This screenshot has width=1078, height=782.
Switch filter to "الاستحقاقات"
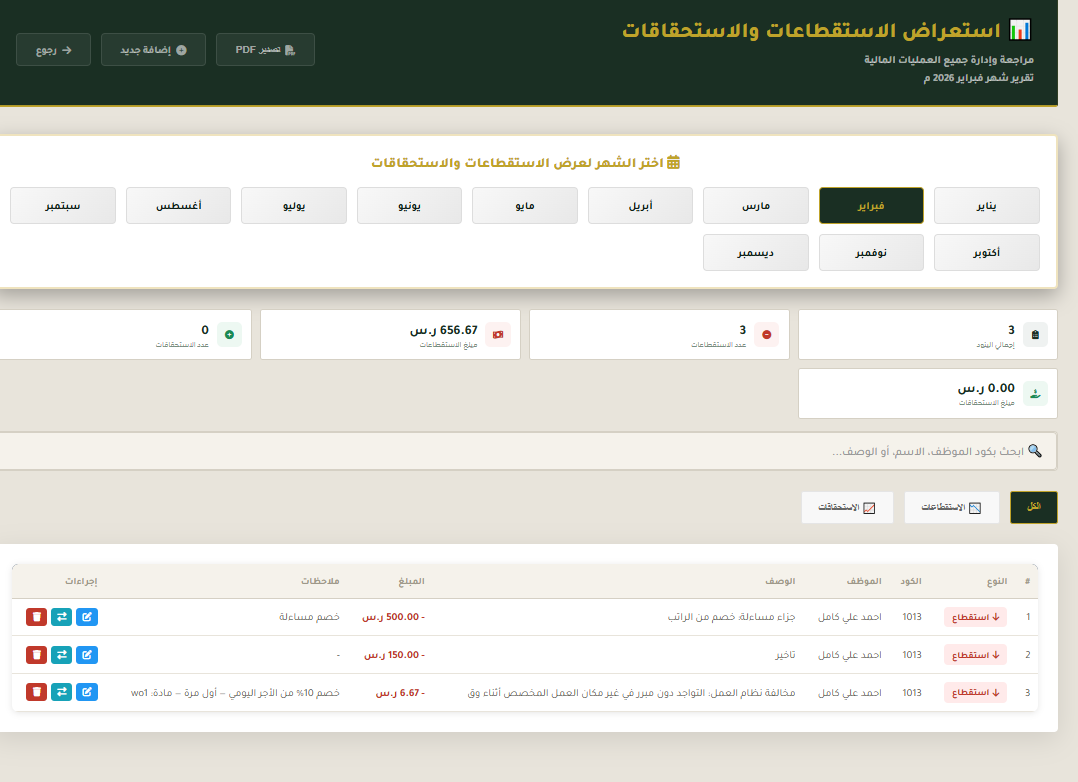846,507
